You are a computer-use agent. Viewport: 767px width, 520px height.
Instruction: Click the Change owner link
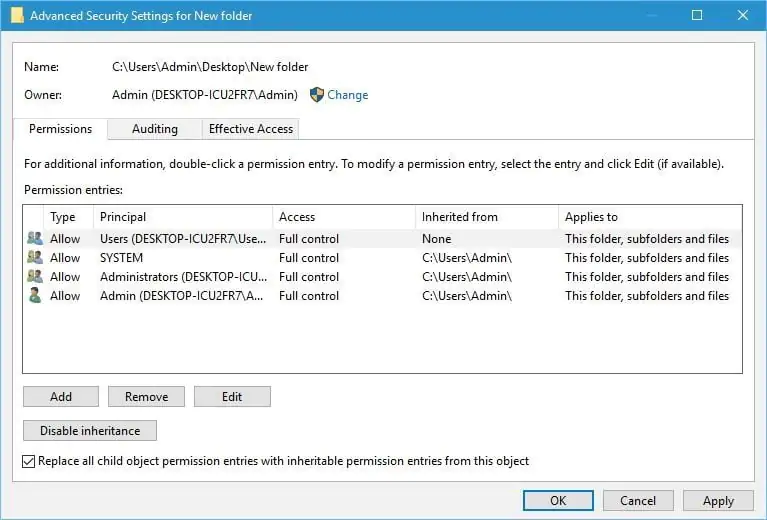tap(347, 95)
